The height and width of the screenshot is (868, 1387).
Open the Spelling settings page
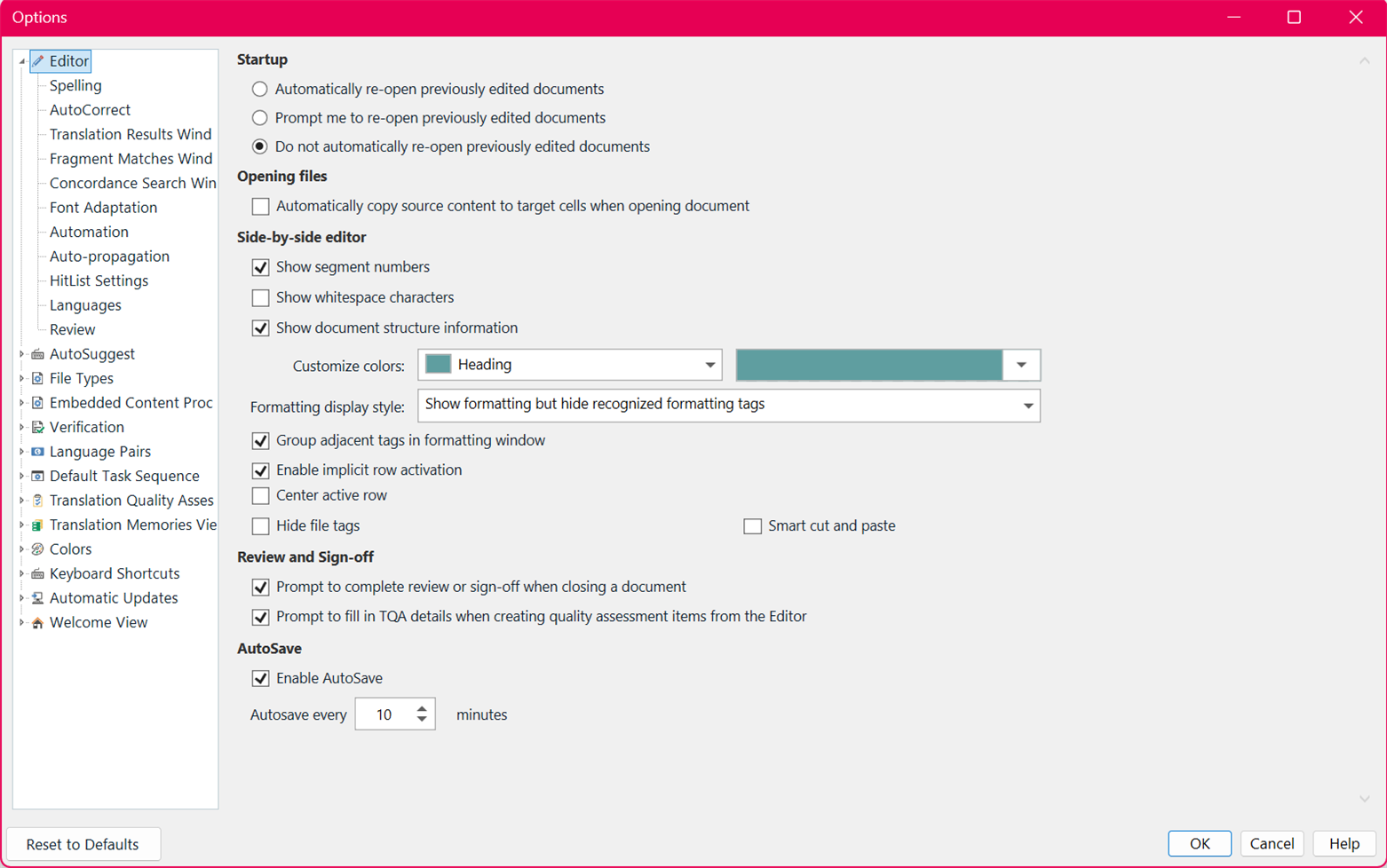coord(75,85)
